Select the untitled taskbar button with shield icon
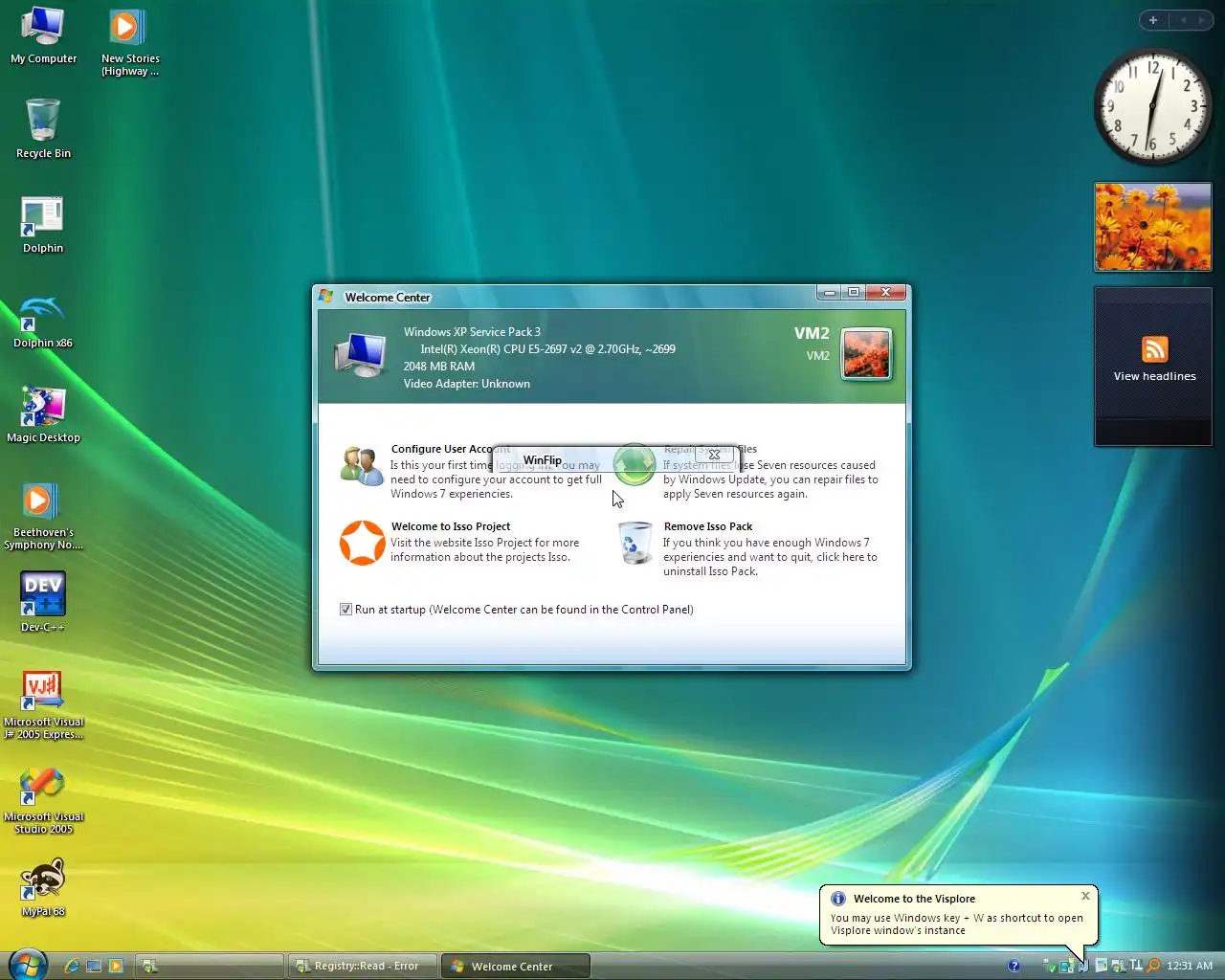This screenshot has height=980, width=1225. (x=210, y=966)
